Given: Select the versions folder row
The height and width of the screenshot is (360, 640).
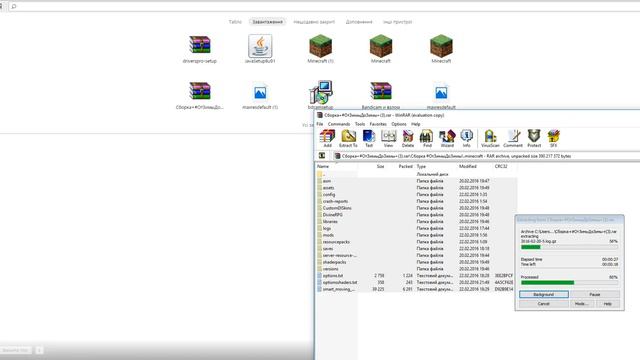Looking at the screenshot, I should 416,269.
